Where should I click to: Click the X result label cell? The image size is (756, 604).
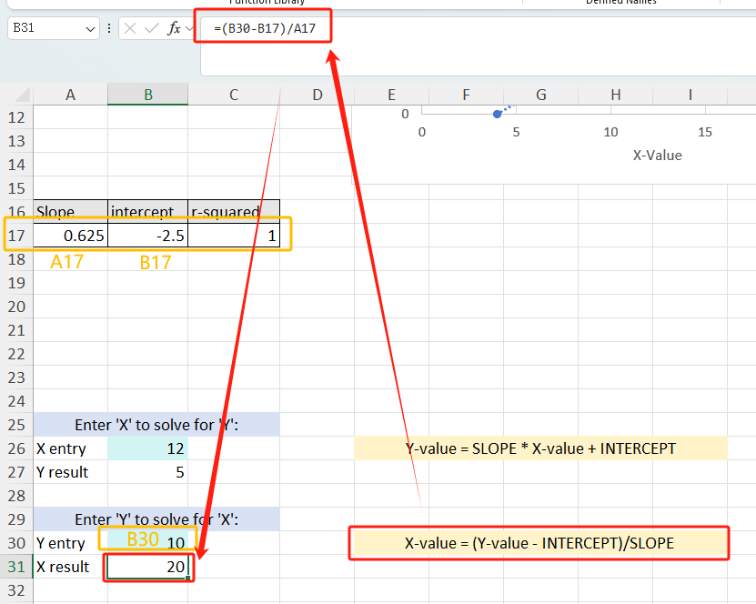click(x=70, y=567)
